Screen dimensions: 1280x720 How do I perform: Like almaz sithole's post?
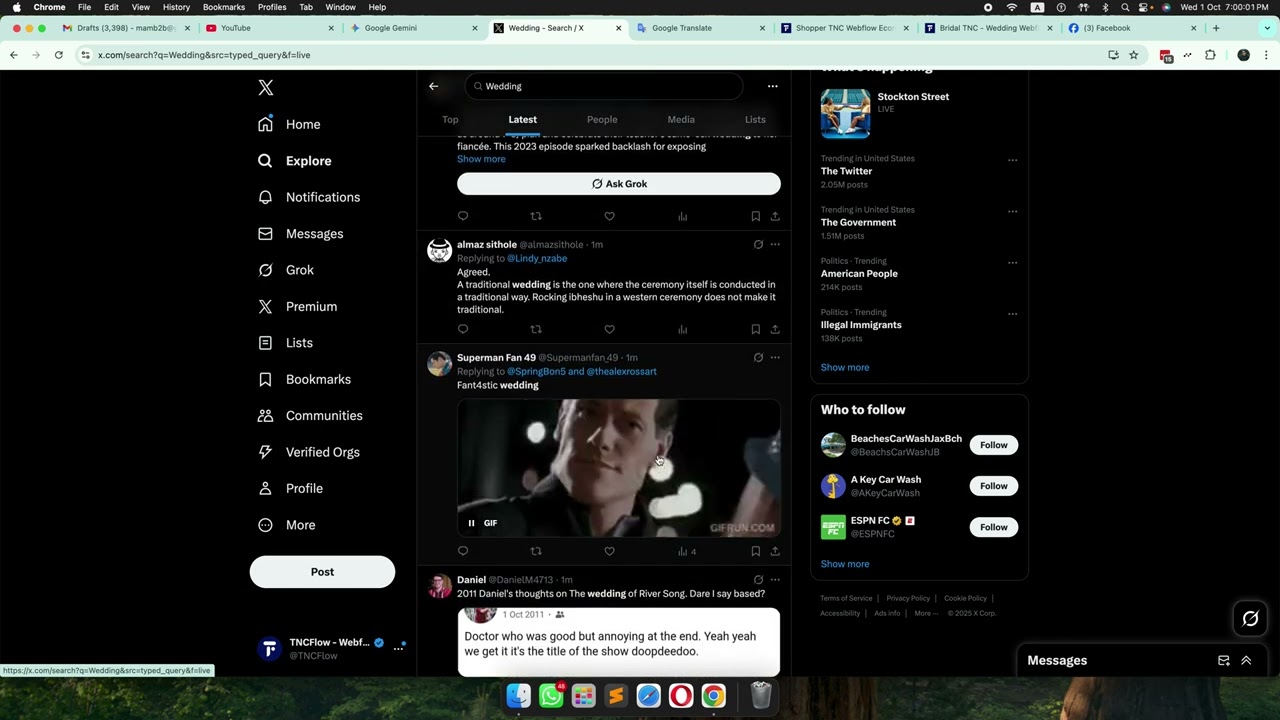(609, 329)
